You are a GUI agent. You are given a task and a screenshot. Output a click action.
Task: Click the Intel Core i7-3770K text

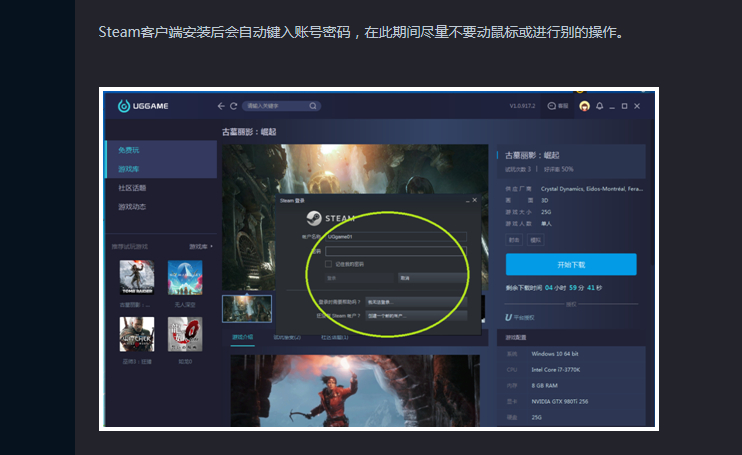click(556, 370)
